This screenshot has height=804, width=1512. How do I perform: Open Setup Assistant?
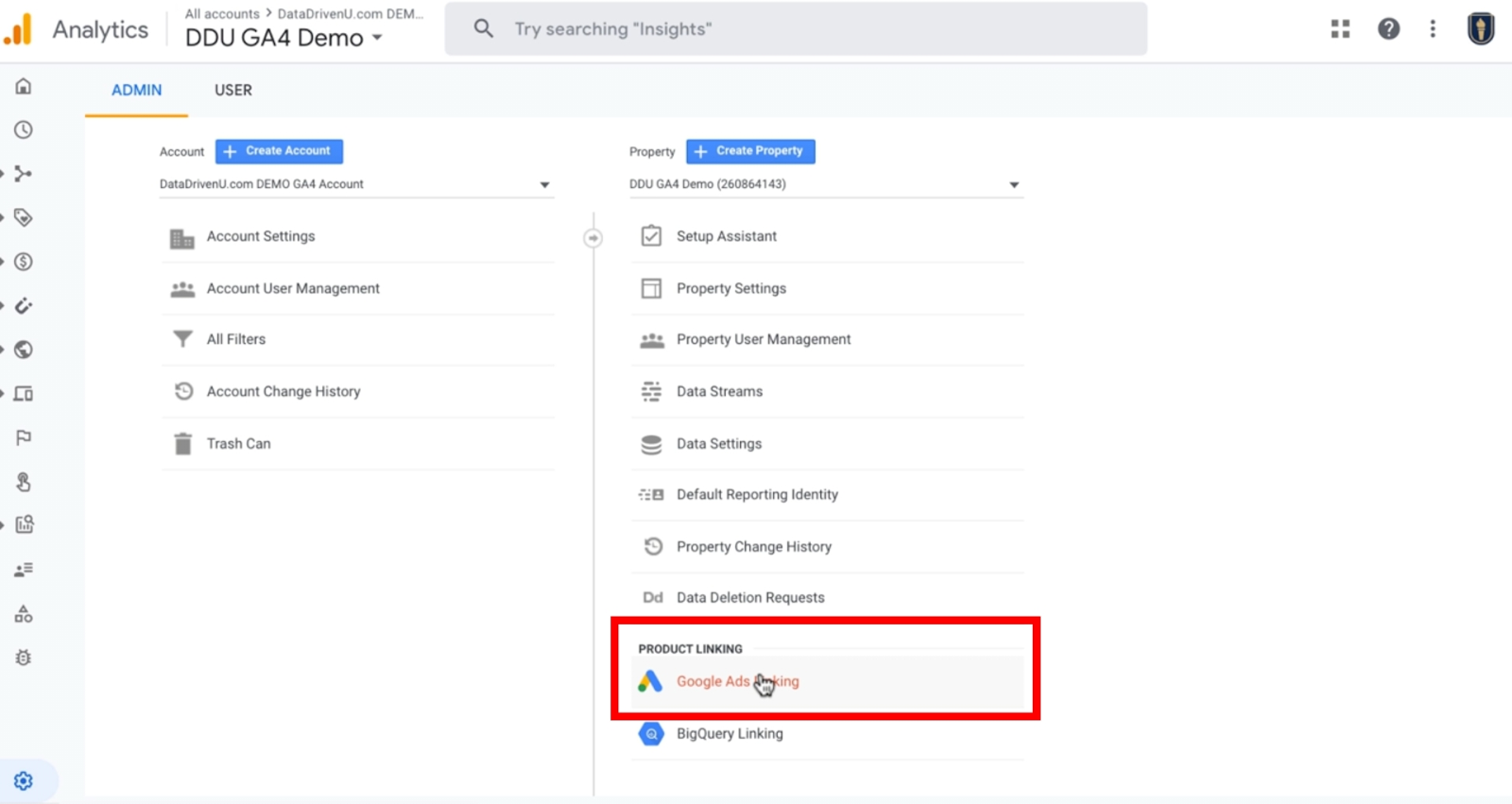pyautogui.click(x=827, y=236)
